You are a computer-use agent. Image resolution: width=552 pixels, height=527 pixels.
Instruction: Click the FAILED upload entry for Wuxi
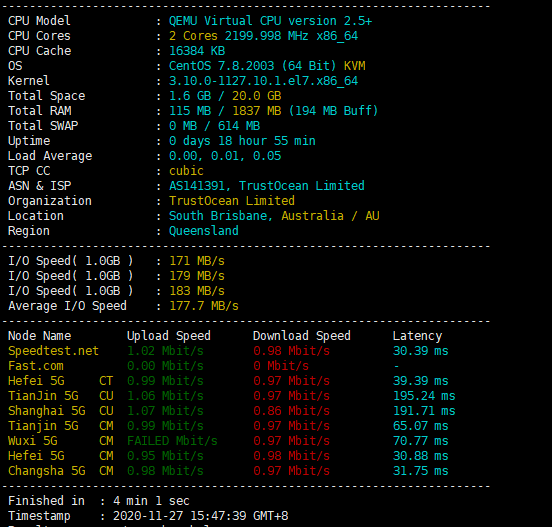coord(172,441)
